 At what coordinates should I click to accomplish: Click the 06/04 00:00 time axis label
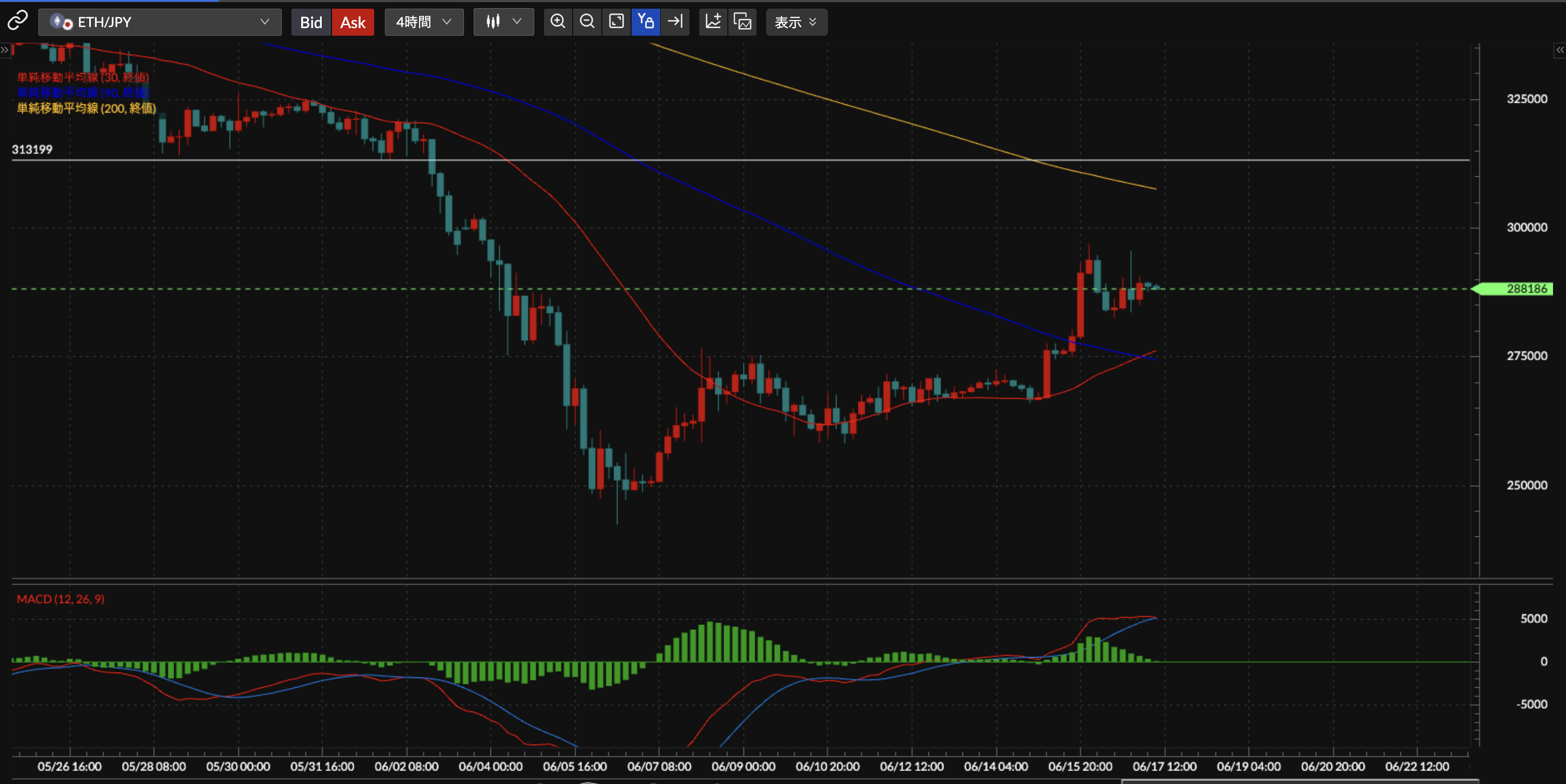pyautogui.click(x=490, y=767)
